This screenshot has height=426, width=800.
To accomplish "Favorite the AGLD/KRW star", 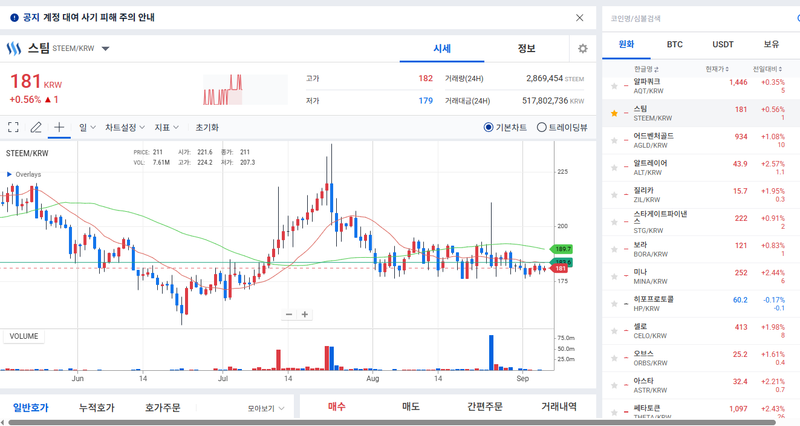I will 614,140.
